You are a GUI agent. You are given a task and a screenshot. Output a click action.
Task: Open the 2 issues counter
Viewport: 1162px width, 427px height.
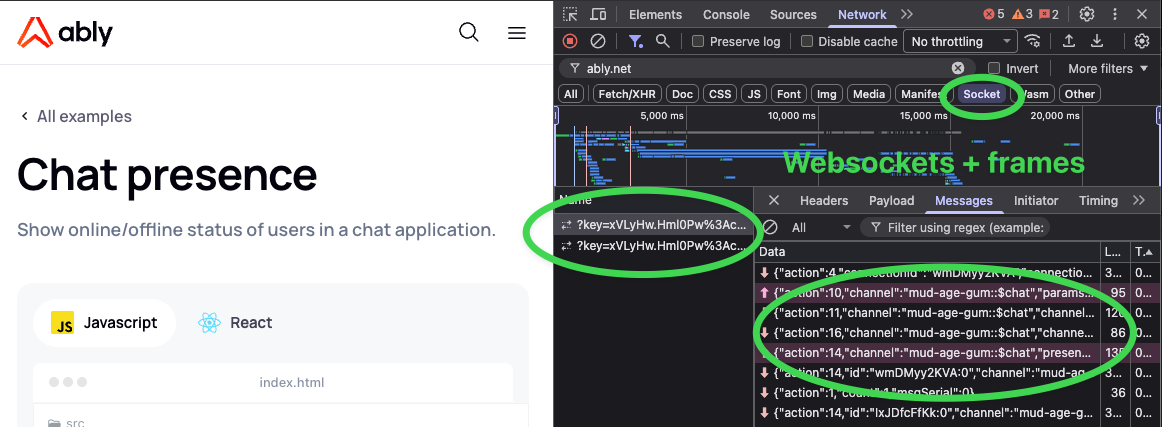[1049, 14]
